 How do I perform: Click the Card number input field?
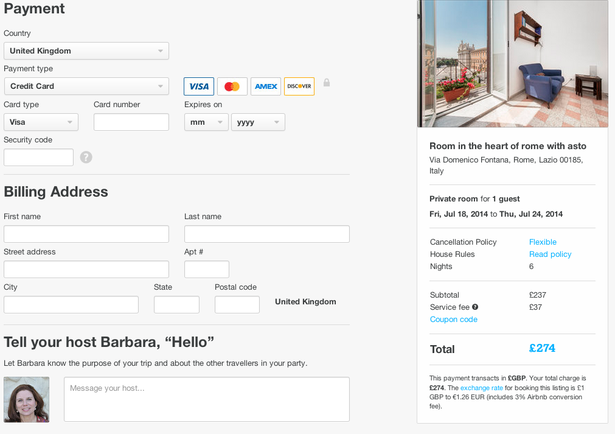coord(131,122)
